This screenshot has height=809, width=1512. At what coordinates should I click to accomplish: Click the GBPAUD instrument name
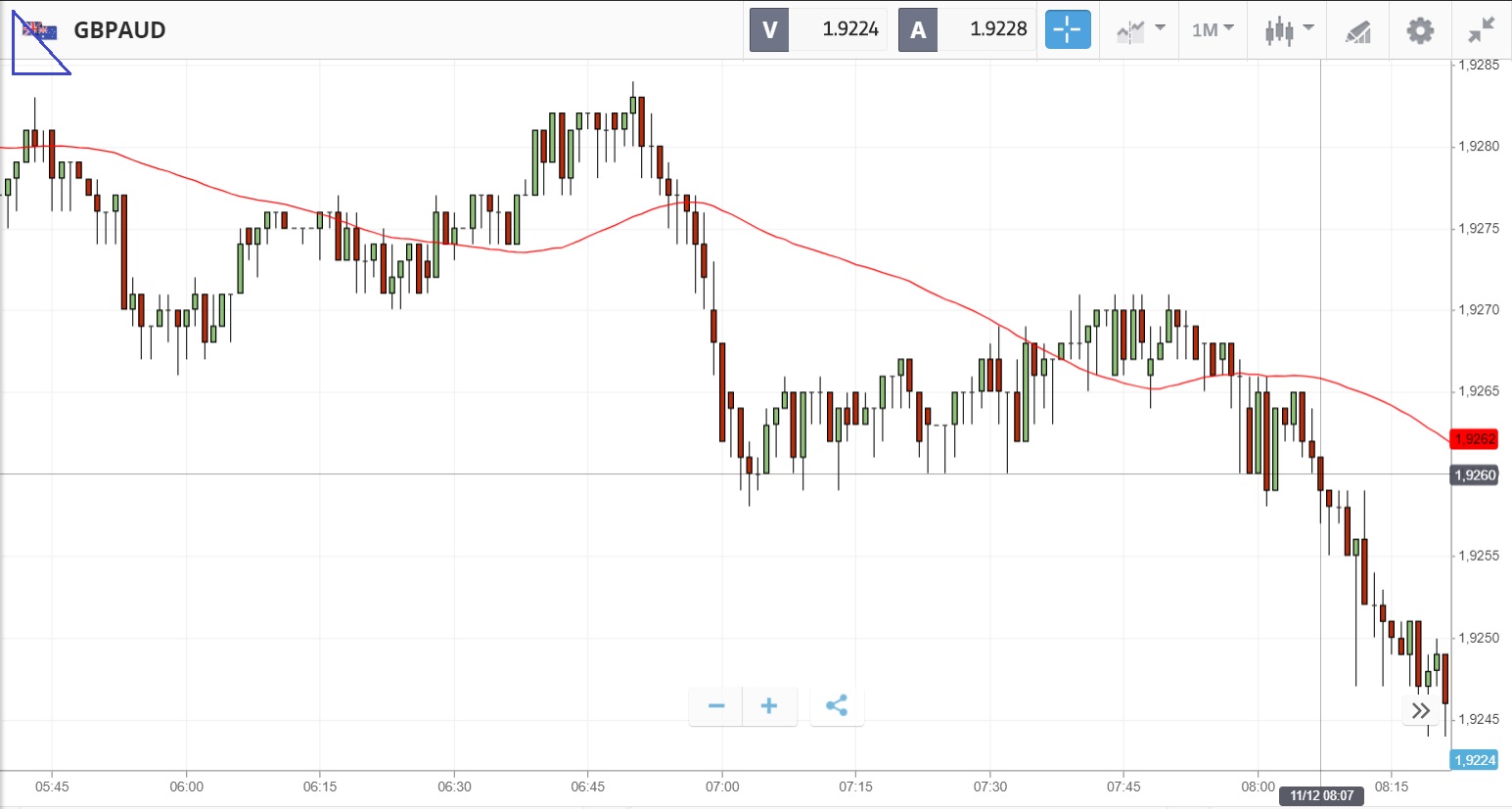coord(119,30)
